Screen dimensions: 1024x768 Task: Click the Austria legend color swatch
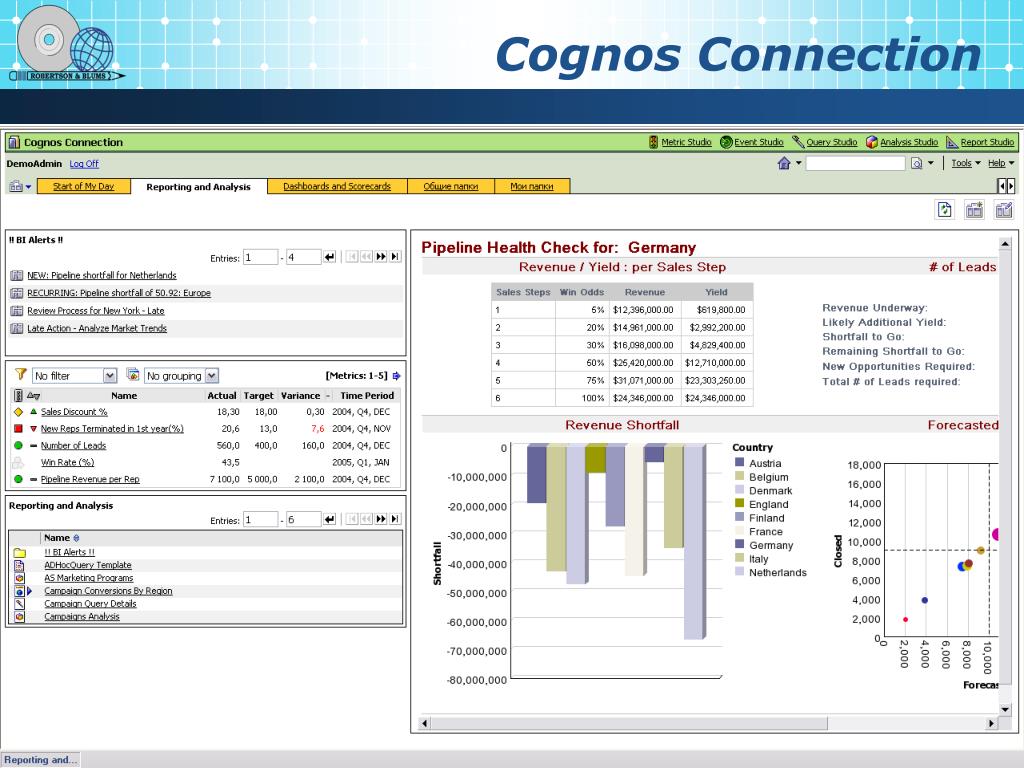739,462
